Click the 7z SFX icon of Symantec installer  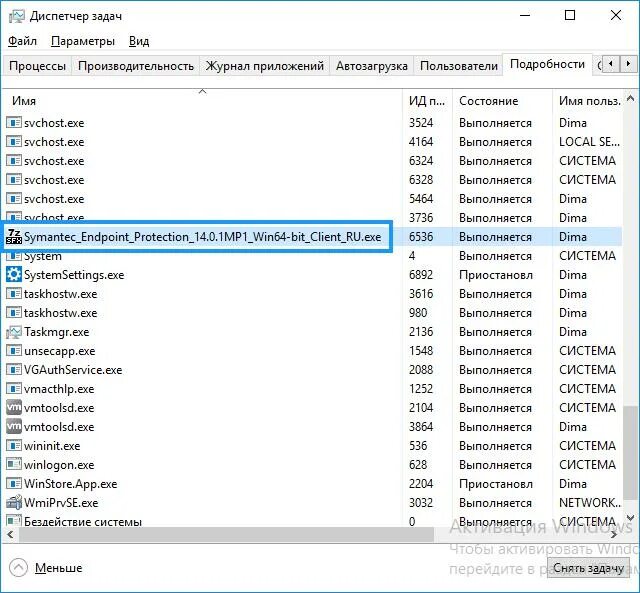(14, 237)
